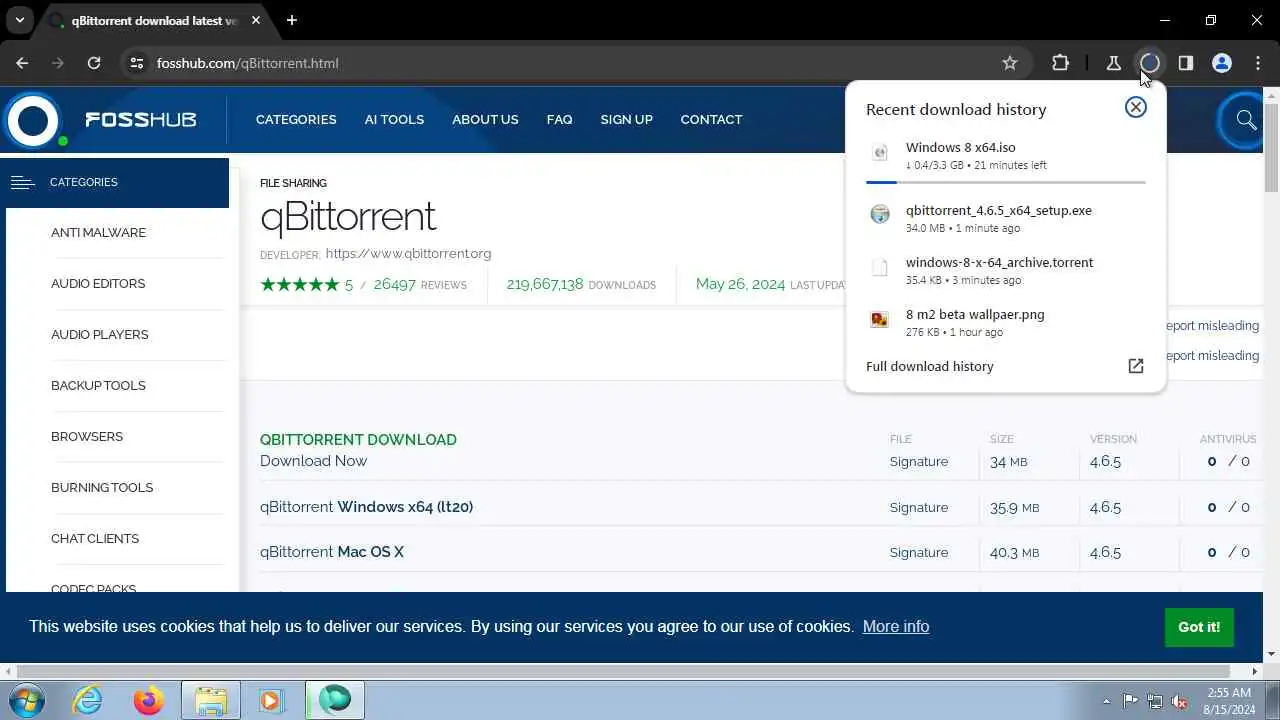The image size is (1280, 720).
Task: Open ABOUT US navigation item
Action: (485, 119)
